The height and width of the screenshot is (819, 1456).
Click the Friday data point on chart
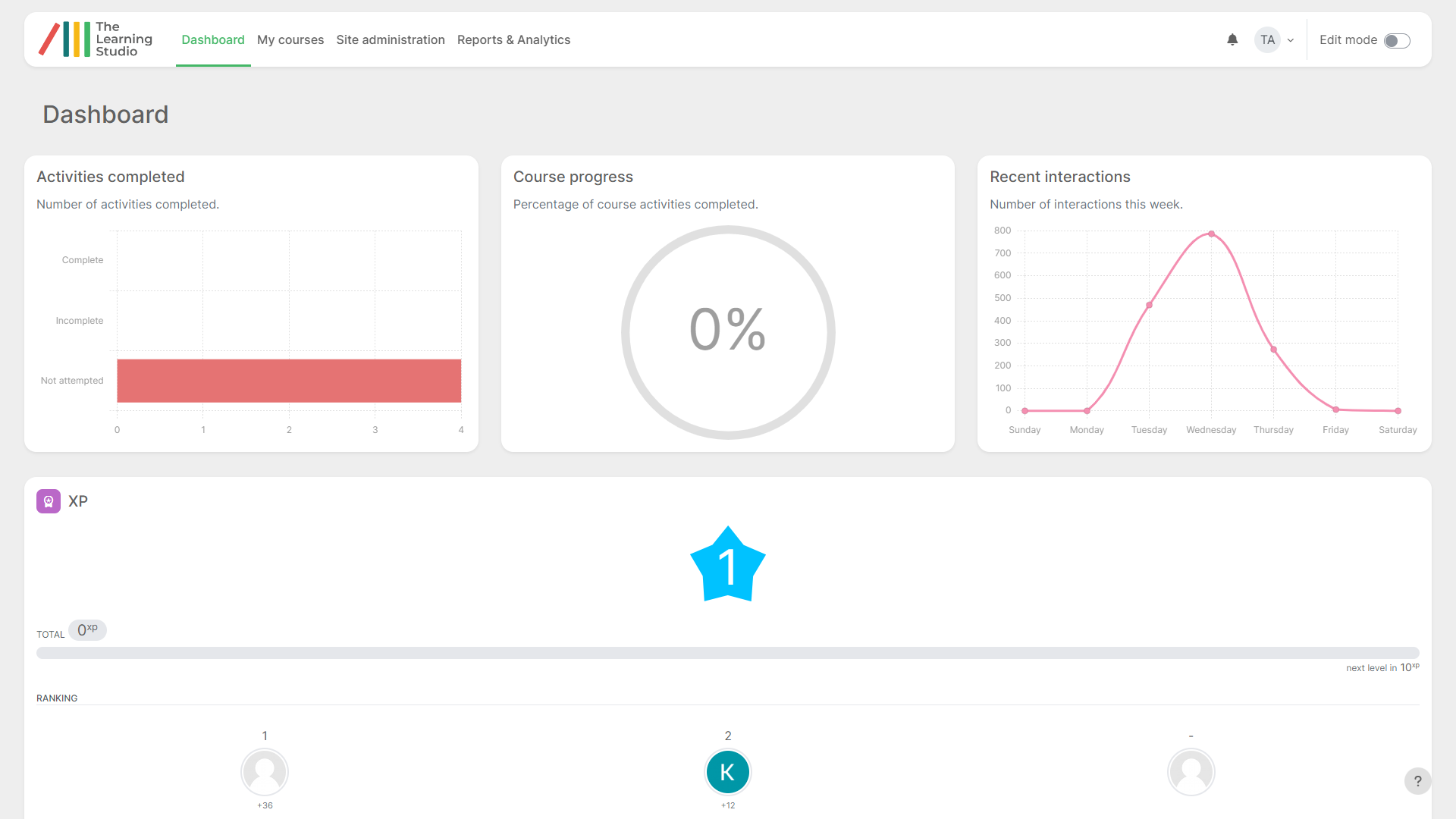coord(1335,409)
